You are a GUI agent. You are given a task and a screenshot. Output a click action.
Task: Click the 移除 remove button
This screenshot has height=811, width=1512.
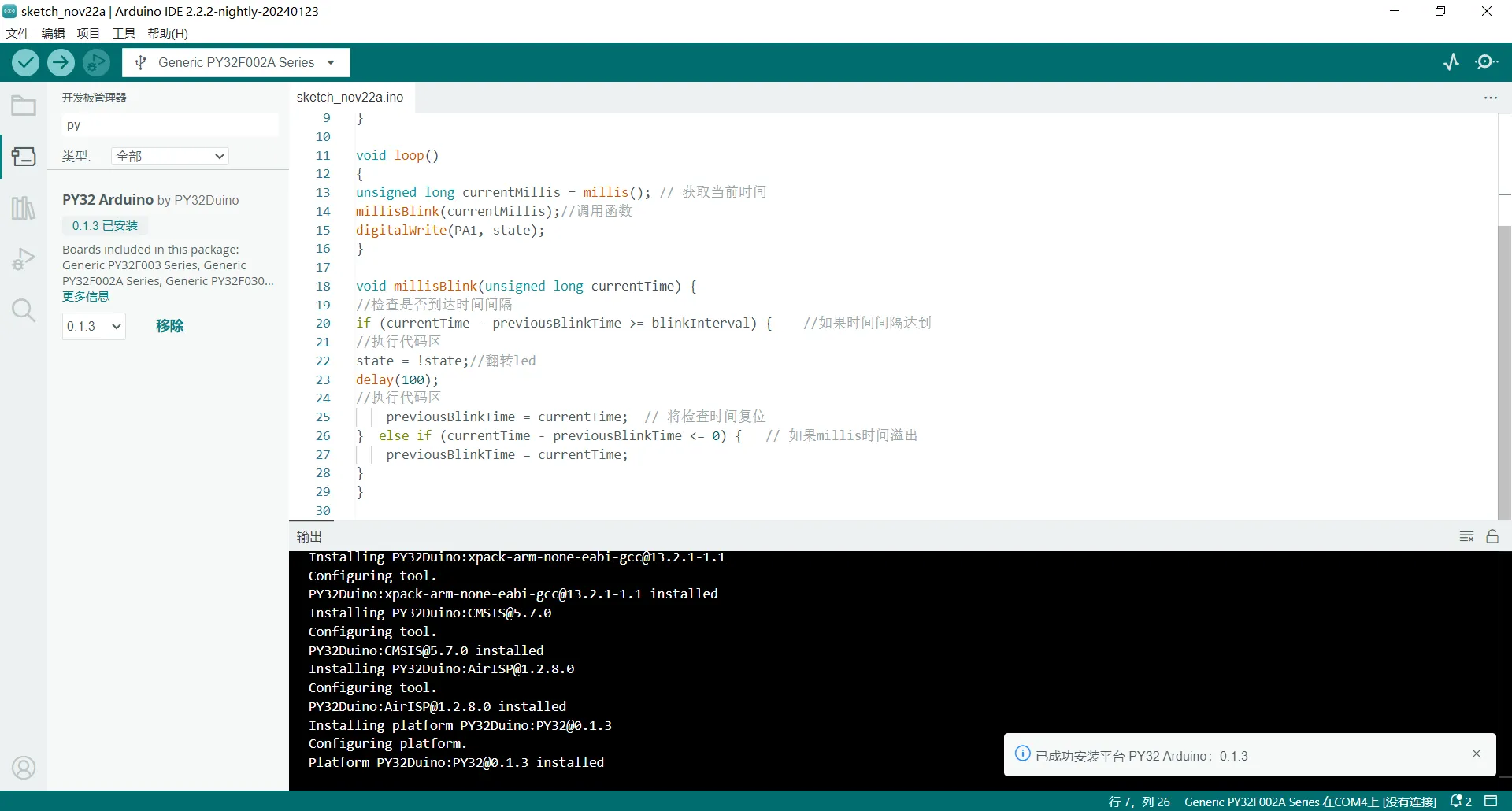click(169, 326)
